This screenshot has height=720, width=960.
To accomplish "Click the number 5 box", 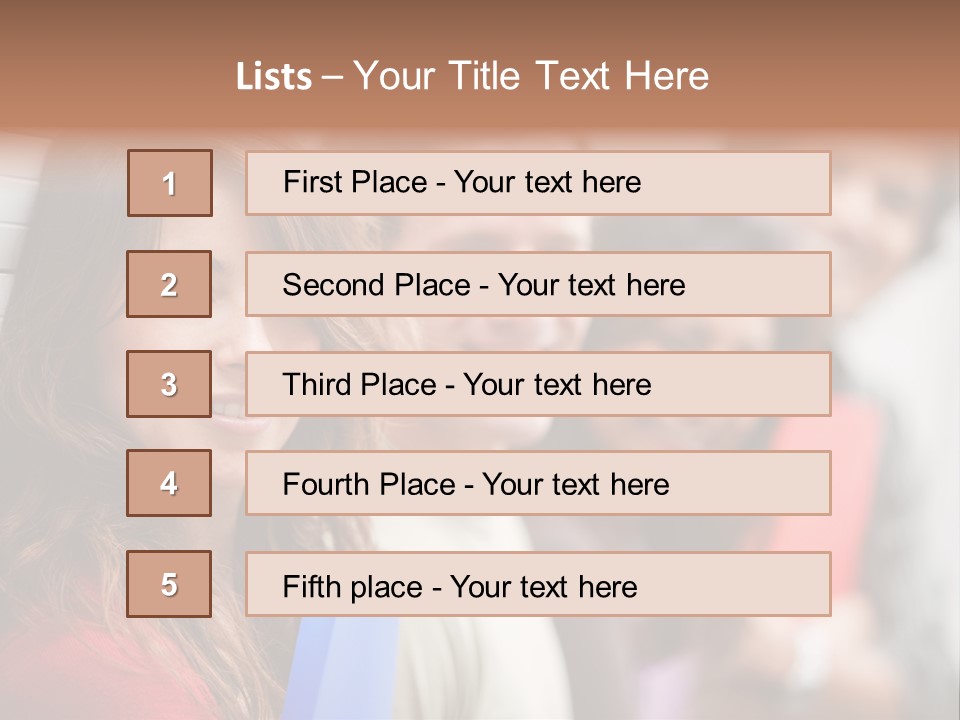I will (x=170, y=584).
